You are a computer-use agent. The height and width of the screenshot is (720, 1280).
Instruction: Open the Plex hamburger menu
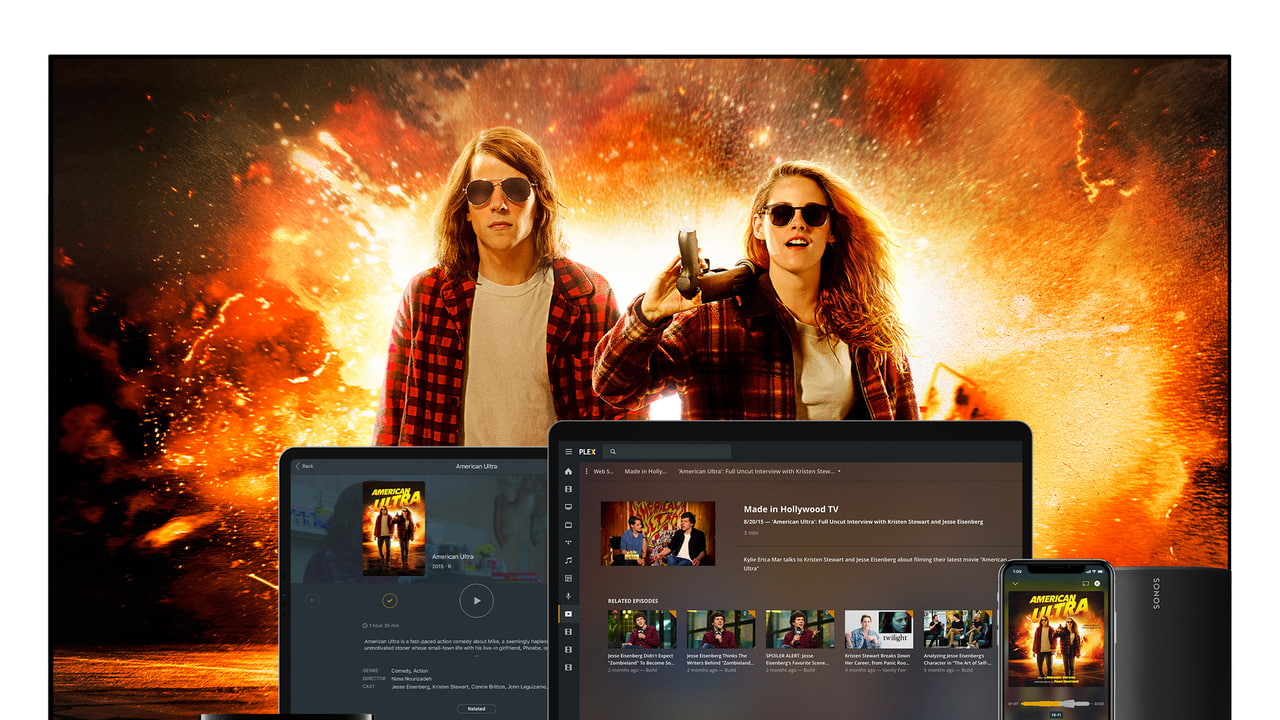tap(569, 452)
